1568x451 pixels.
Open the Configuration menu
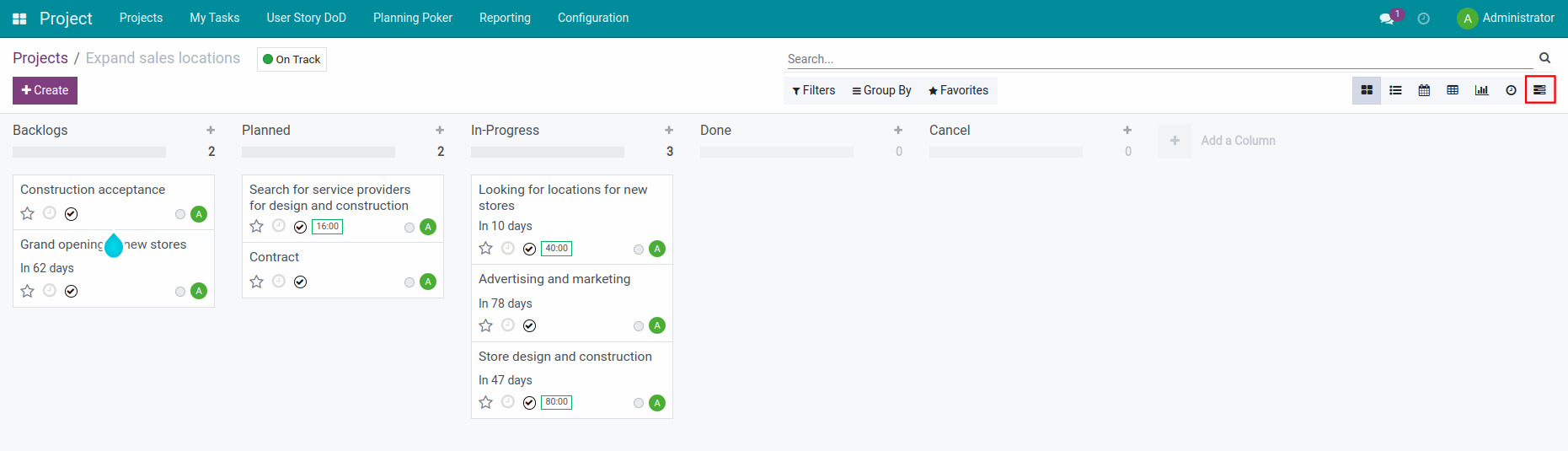(x=593, y=18)
